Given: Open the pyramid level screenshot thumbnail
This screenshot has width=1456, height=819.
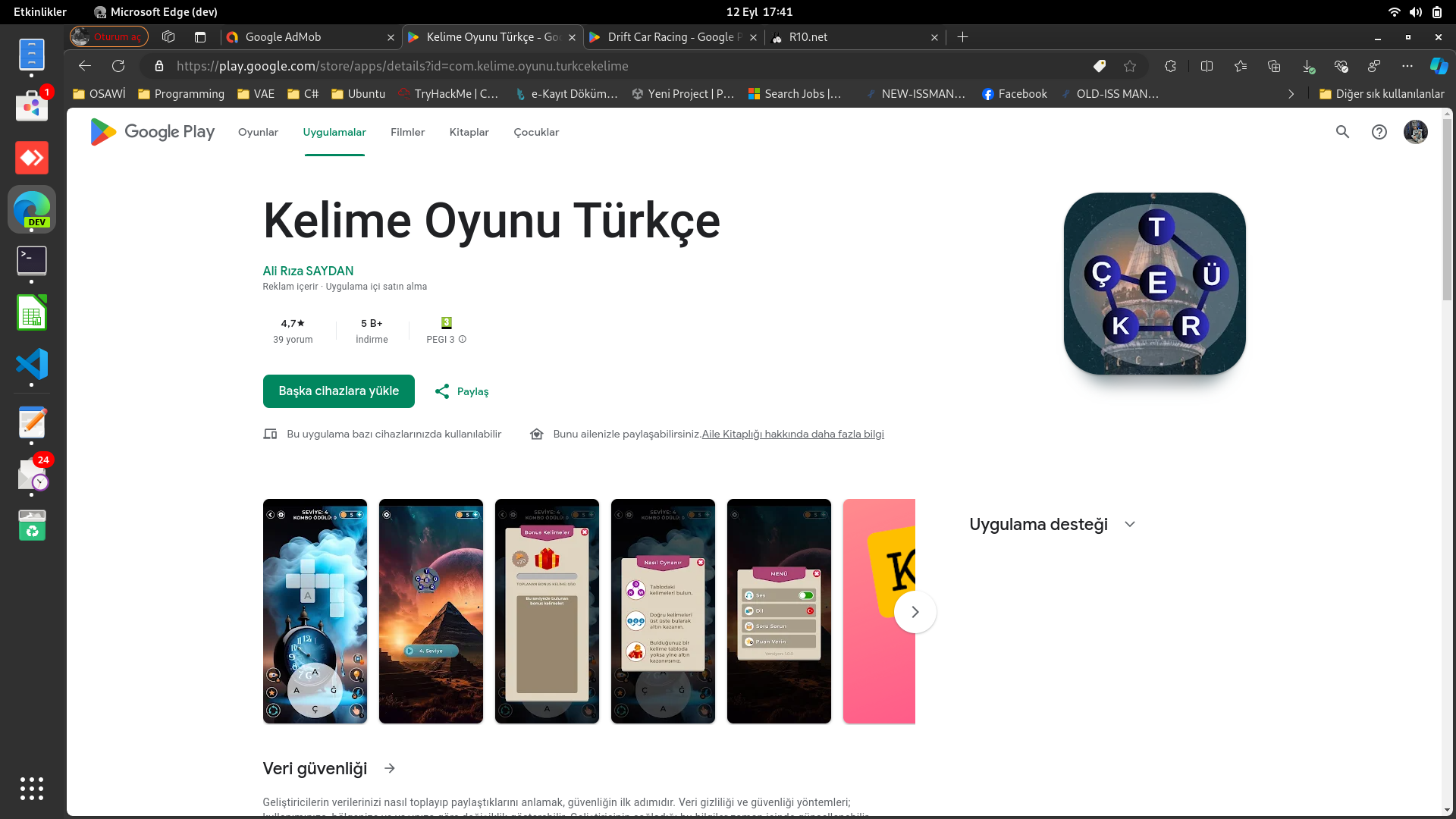Looking at the screenshot, I should click(x=431, y=611).
